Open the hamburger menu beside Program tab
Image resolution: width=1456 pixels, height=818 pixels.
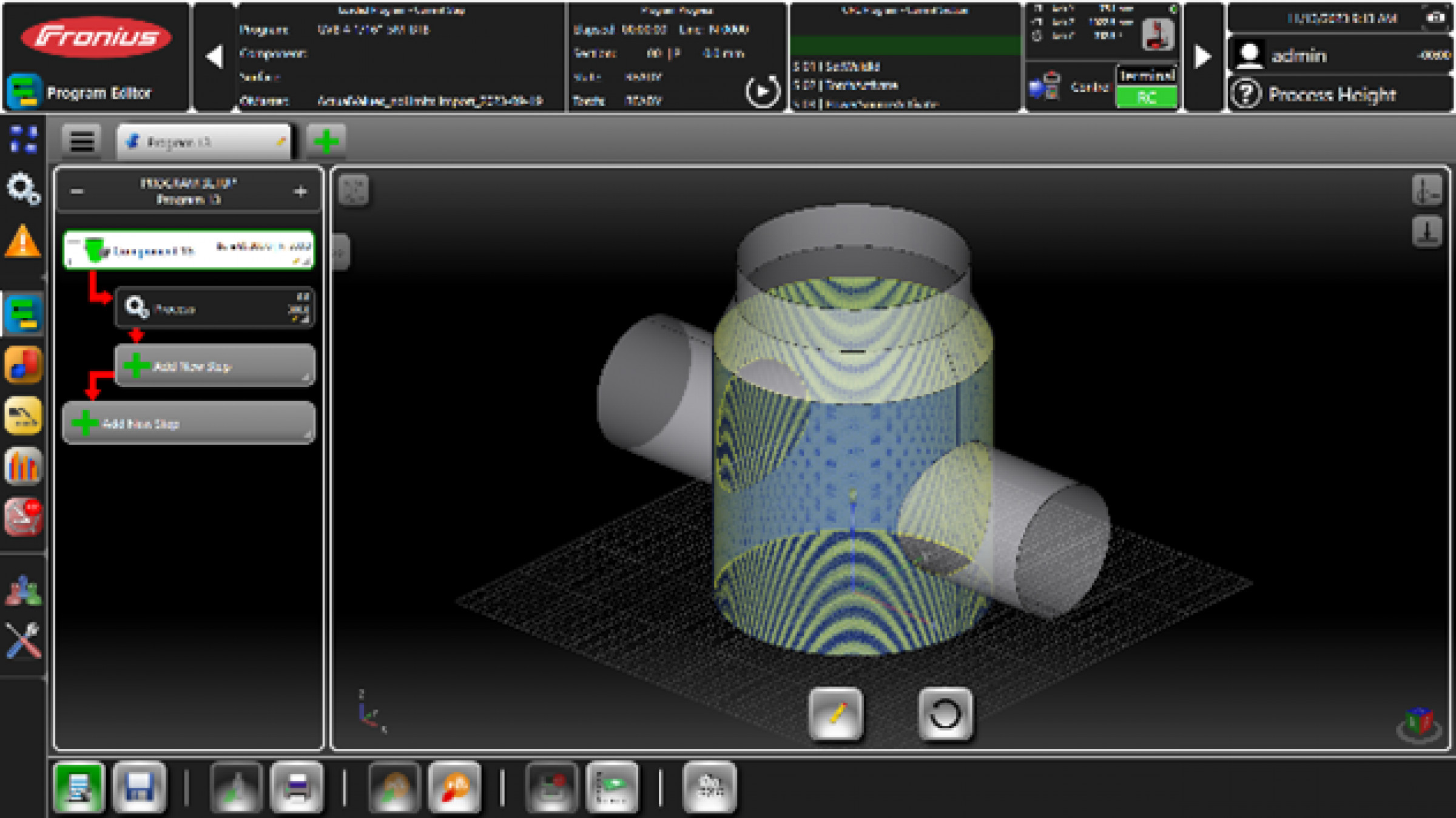[x=82, y=142]
